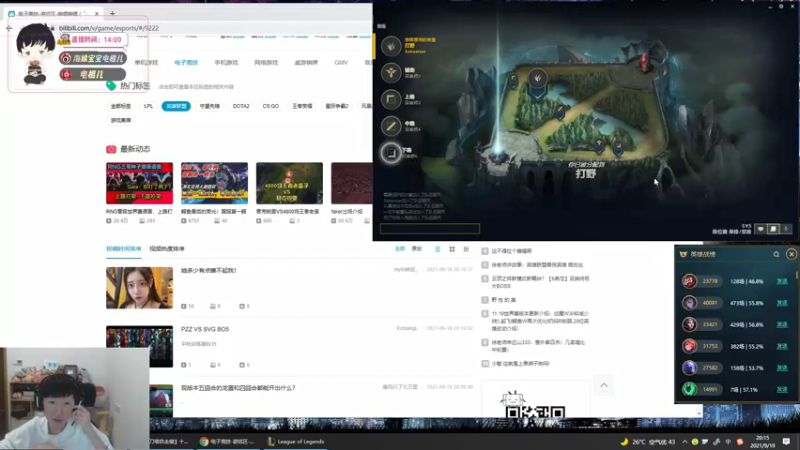Image resolution: width=800 pixels, height=450 pixels.
Task: Open ranked item 野性的美
Action: click(x=504, y=300)
